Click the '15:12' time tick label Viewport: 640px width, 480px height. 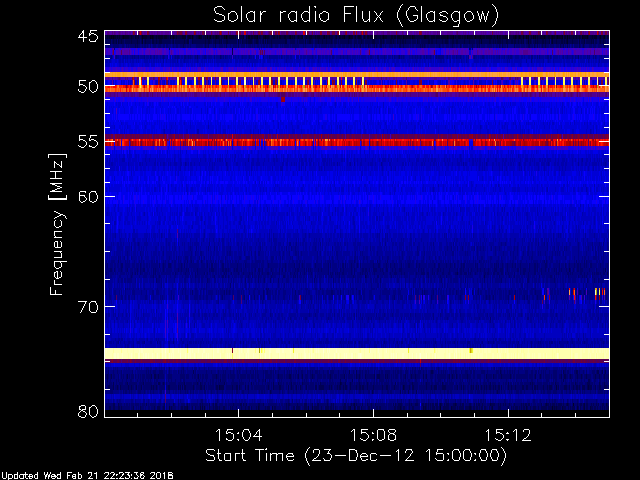coord(508,435)
